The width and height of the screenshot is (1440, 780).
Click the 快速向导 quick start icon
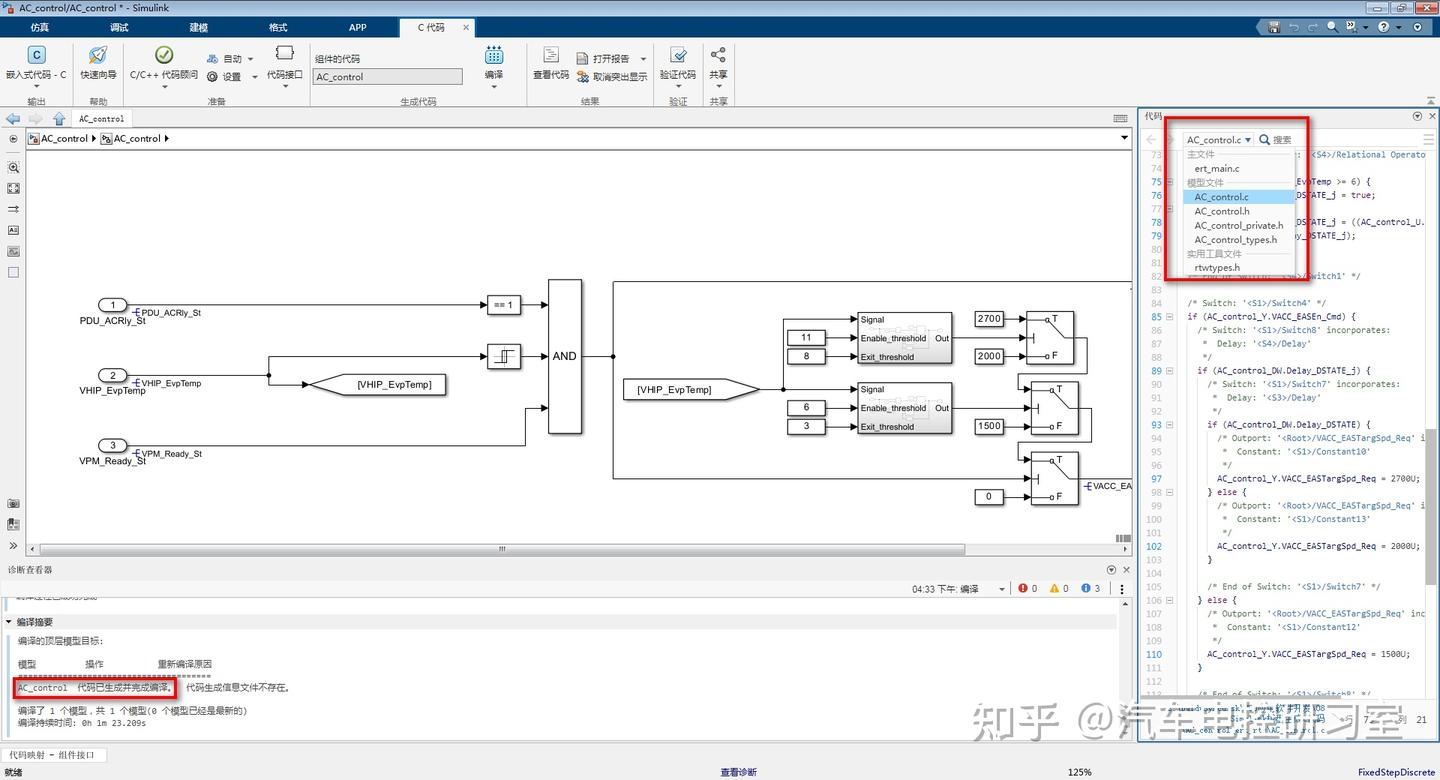tap(97, 62)
